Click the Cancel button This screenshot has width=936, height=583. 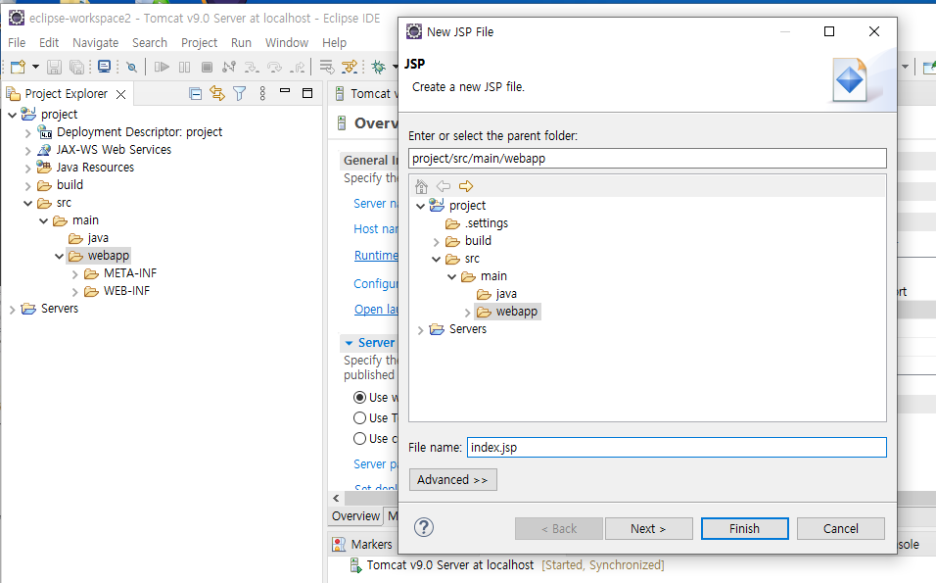tap(840, 529)
